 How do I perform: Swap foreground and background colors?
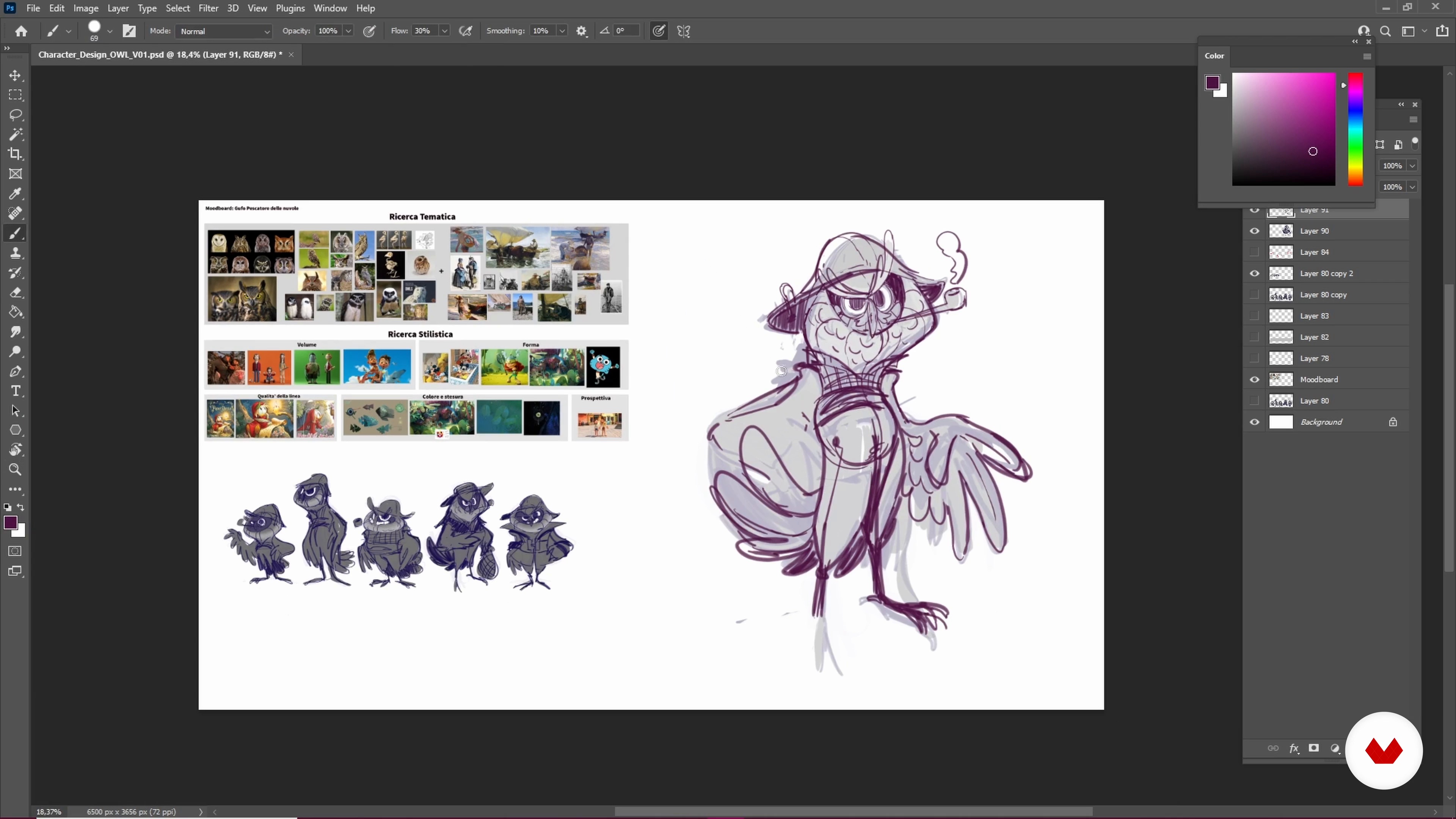(21, 507)
